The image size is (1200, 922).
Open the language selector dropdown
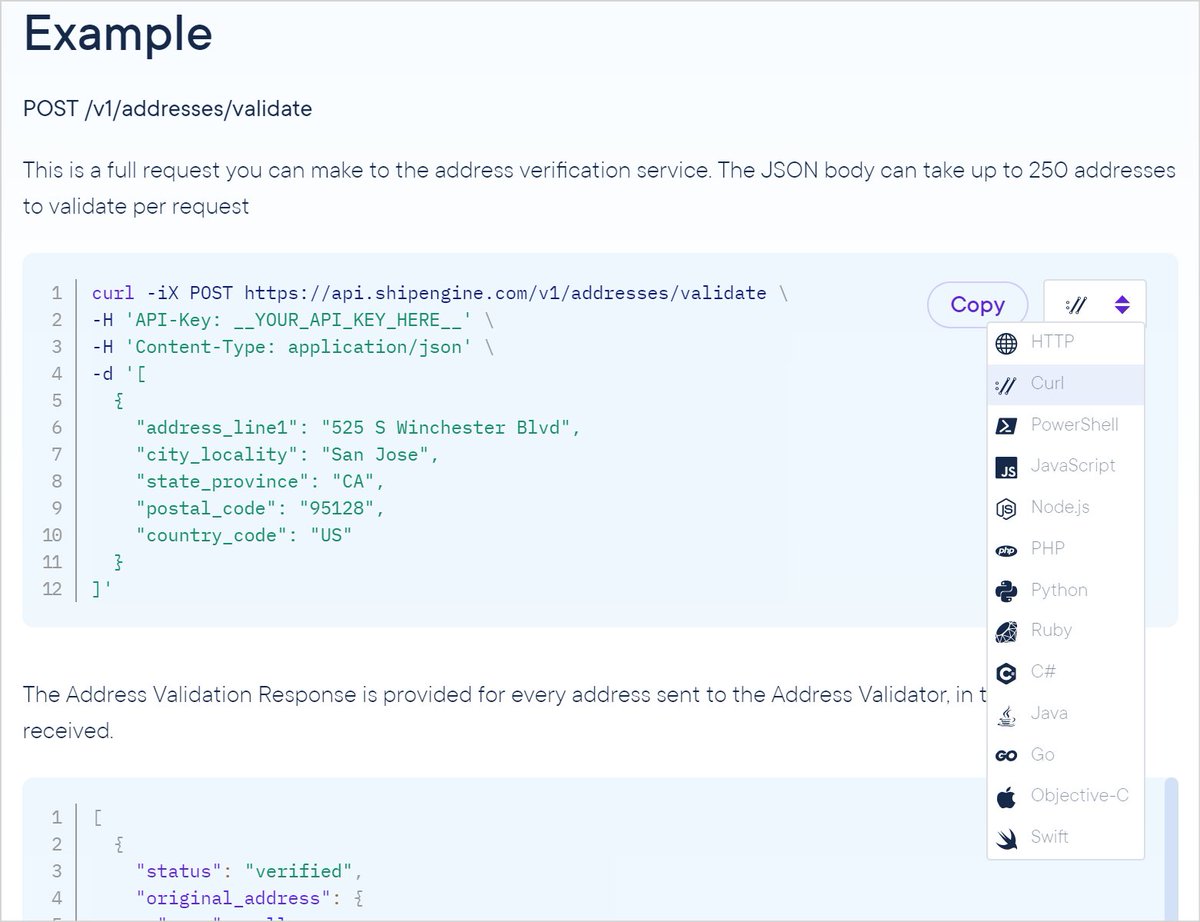point(1095,305)
